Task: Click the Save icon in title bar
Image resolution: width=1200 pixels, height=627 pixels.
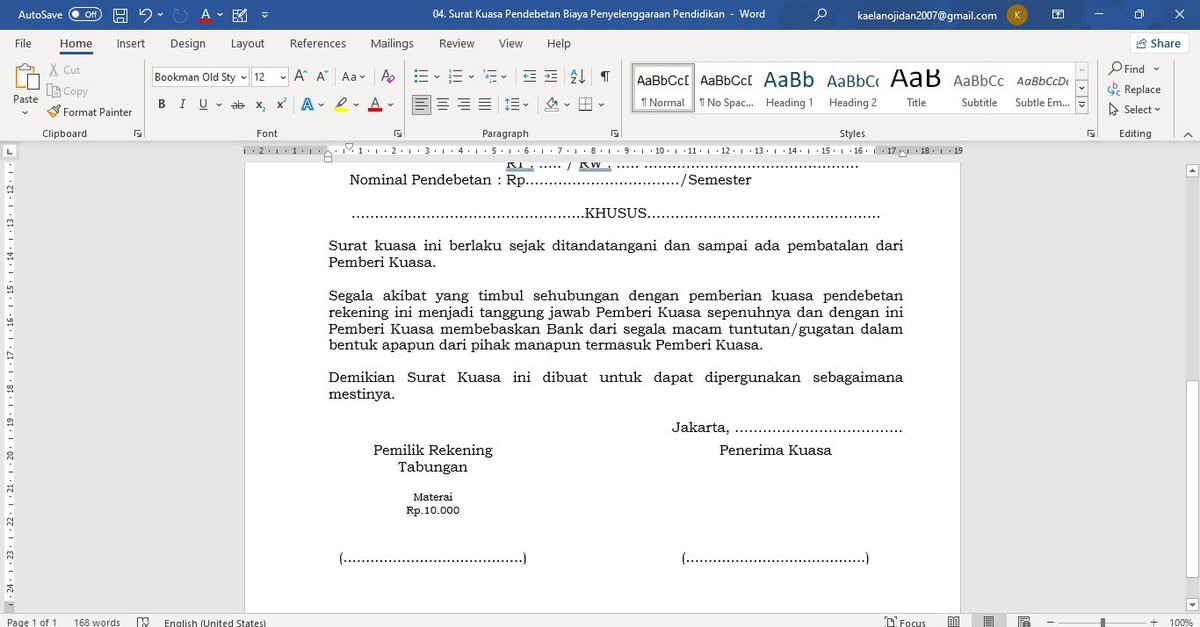Action: point(120,15)
